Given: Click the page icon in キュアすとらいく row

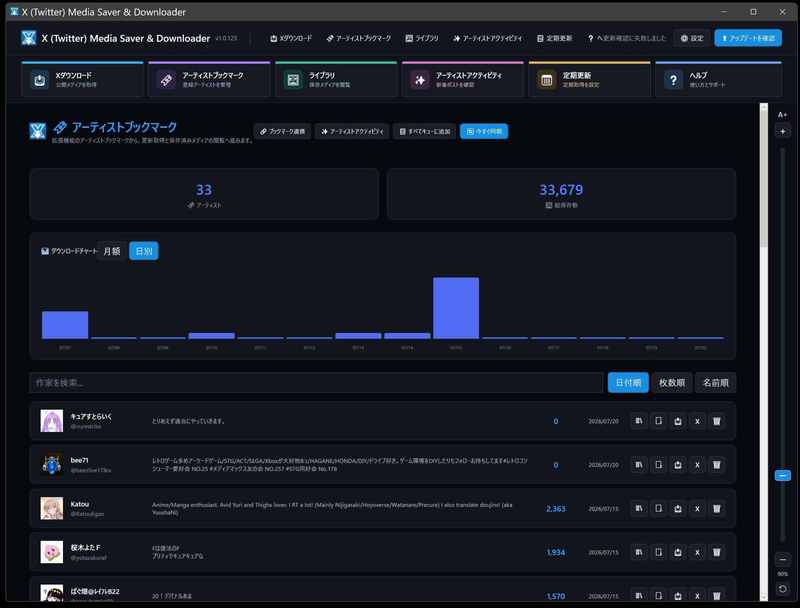Looking at the screenshot, I should pos(658,421).
